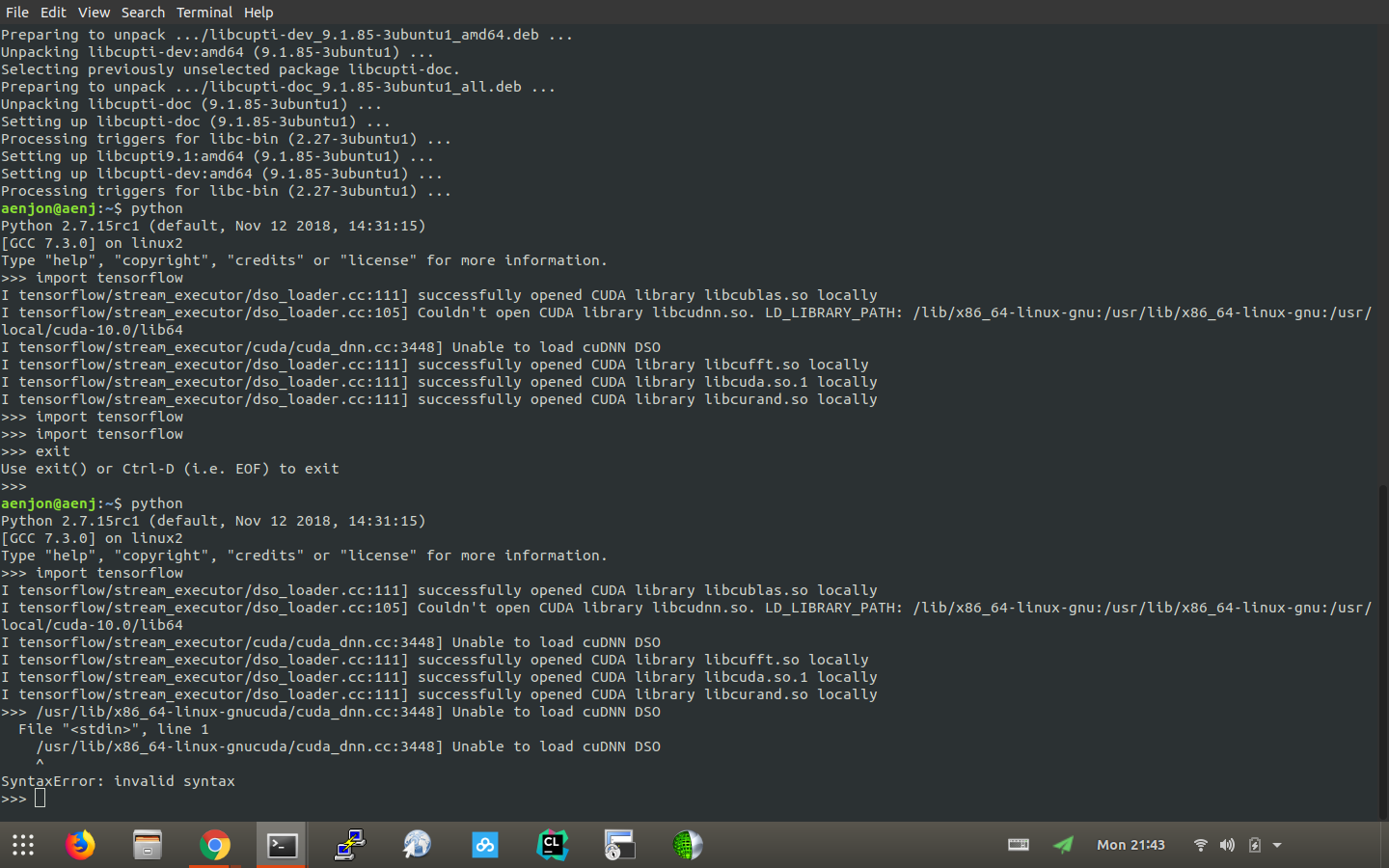Click the input cursor after last prompt
The image size is (1389, 868).
pyautogui.click(x=41, y=798)
